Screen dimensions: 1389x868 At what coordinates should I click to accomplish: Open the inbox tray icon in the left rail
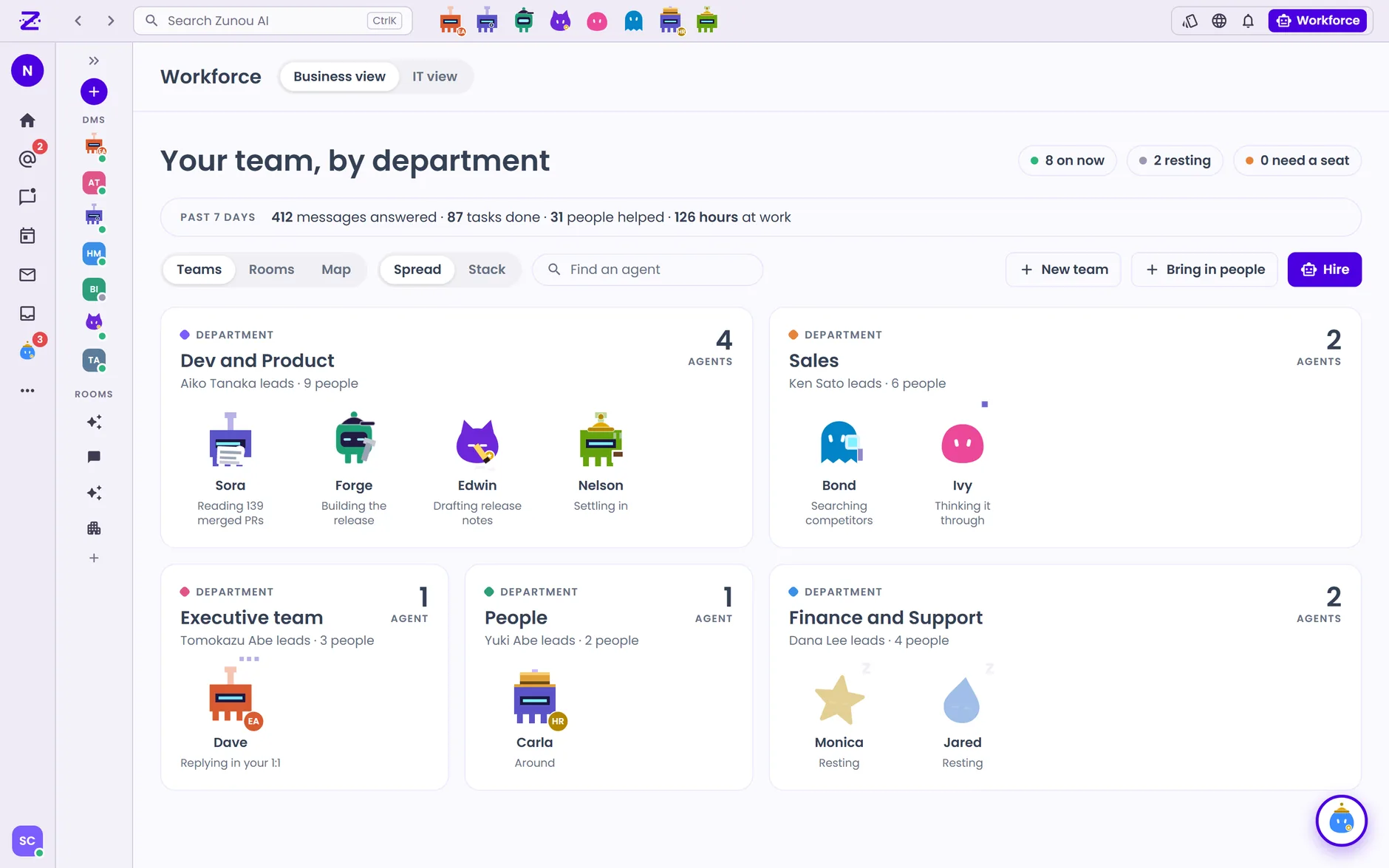[x=27, y=313]
